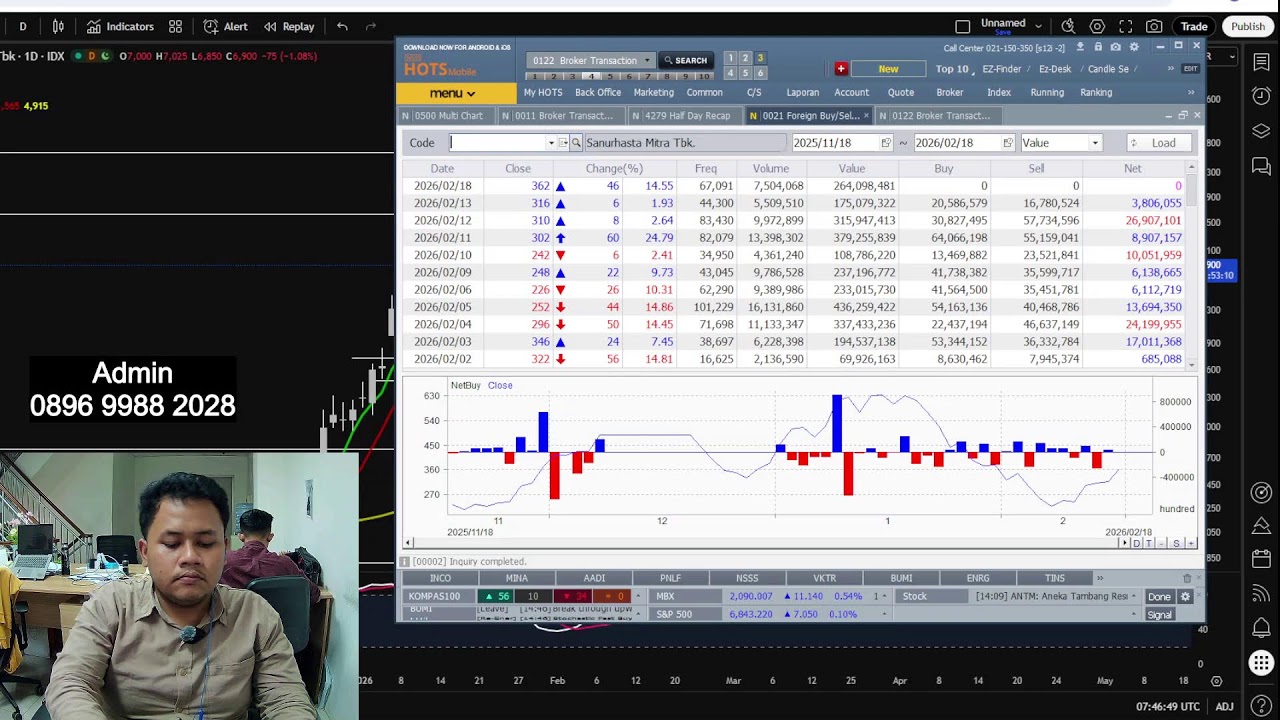Viewport: 1280px width, 720px height.
Task: Open watchlist panel in right sidebar
Action: pyautogui.click(x=1261, y=62)
